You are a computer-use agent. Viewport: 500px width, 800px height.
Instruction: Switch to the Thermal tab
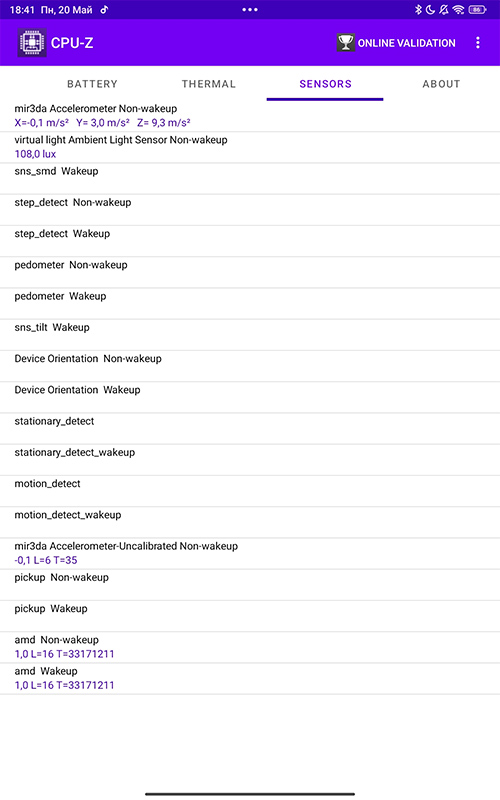tap(209, 84)
